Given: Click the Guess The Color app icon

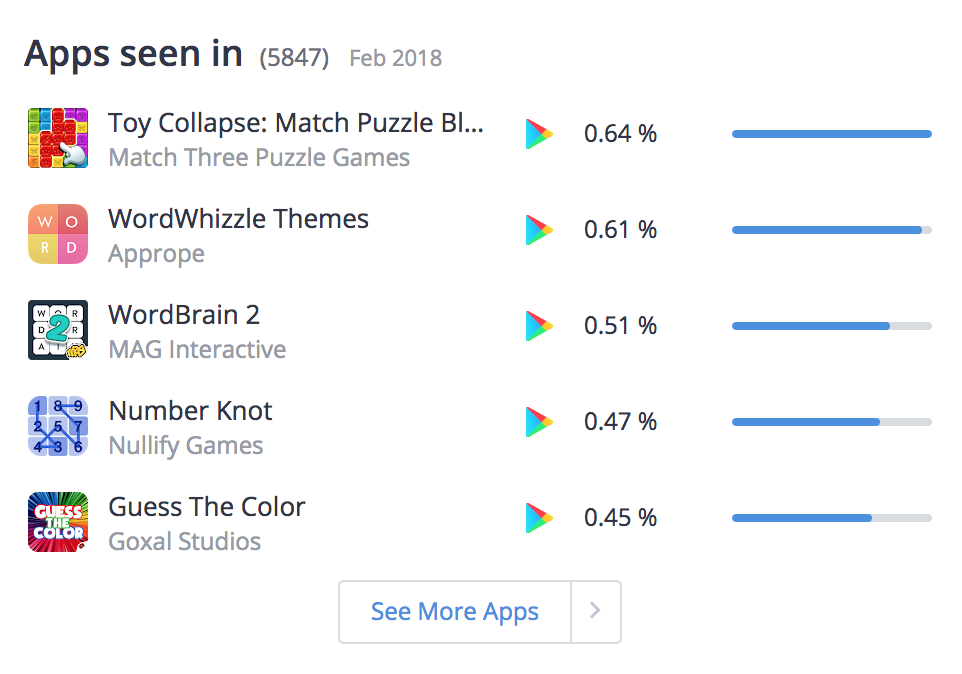Looking at the screenshot, I should (x=58, y=522).
